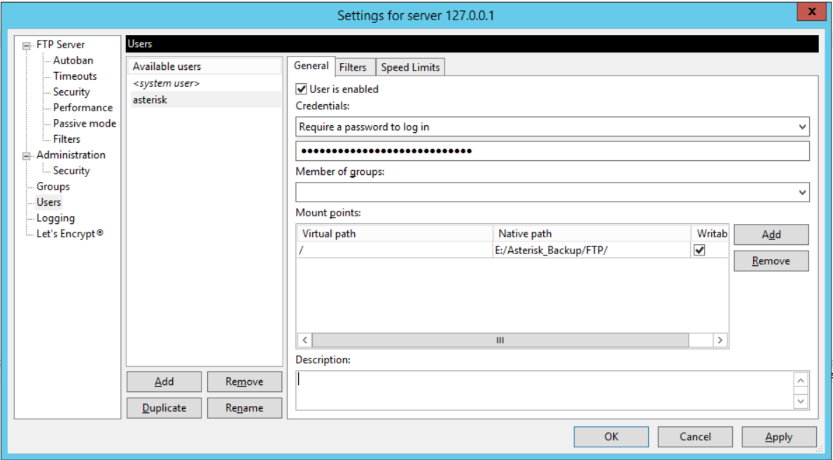Go to Let's Encrypt settings
This screenshot has height=460, width=833.
click(x=70, y=234)
